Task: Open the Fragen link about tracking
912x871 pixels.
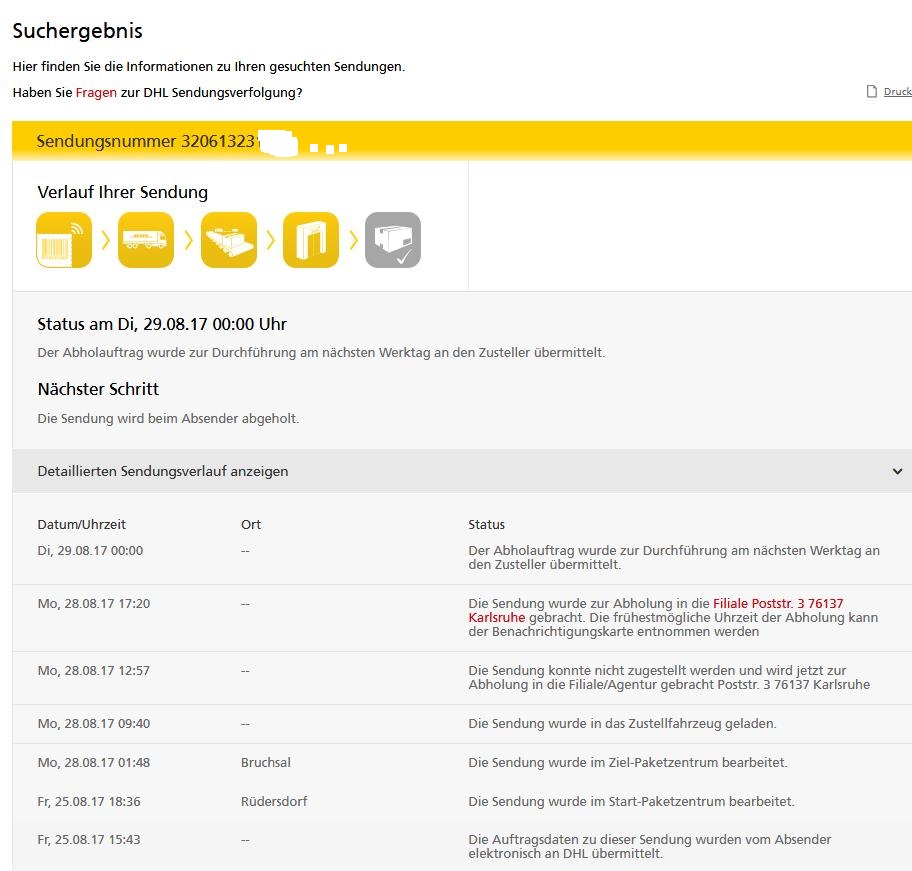Action: (x=96, y=92)
